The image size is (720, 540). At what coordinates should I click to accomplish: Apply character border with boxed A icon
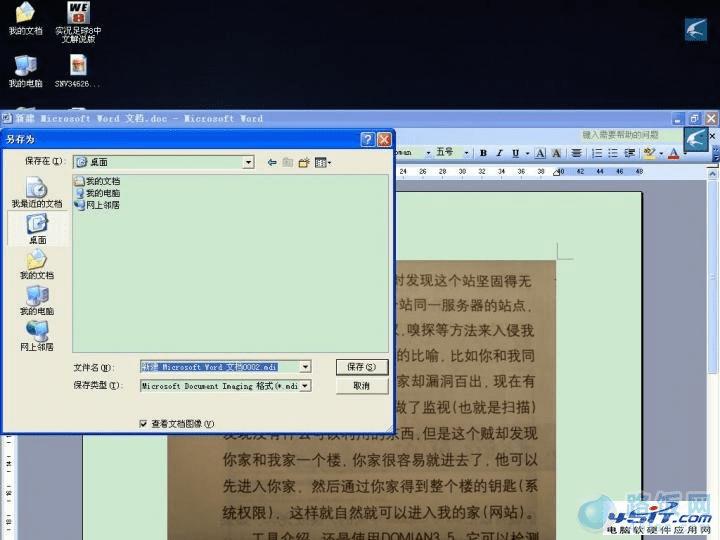click(x=540, y=153)
